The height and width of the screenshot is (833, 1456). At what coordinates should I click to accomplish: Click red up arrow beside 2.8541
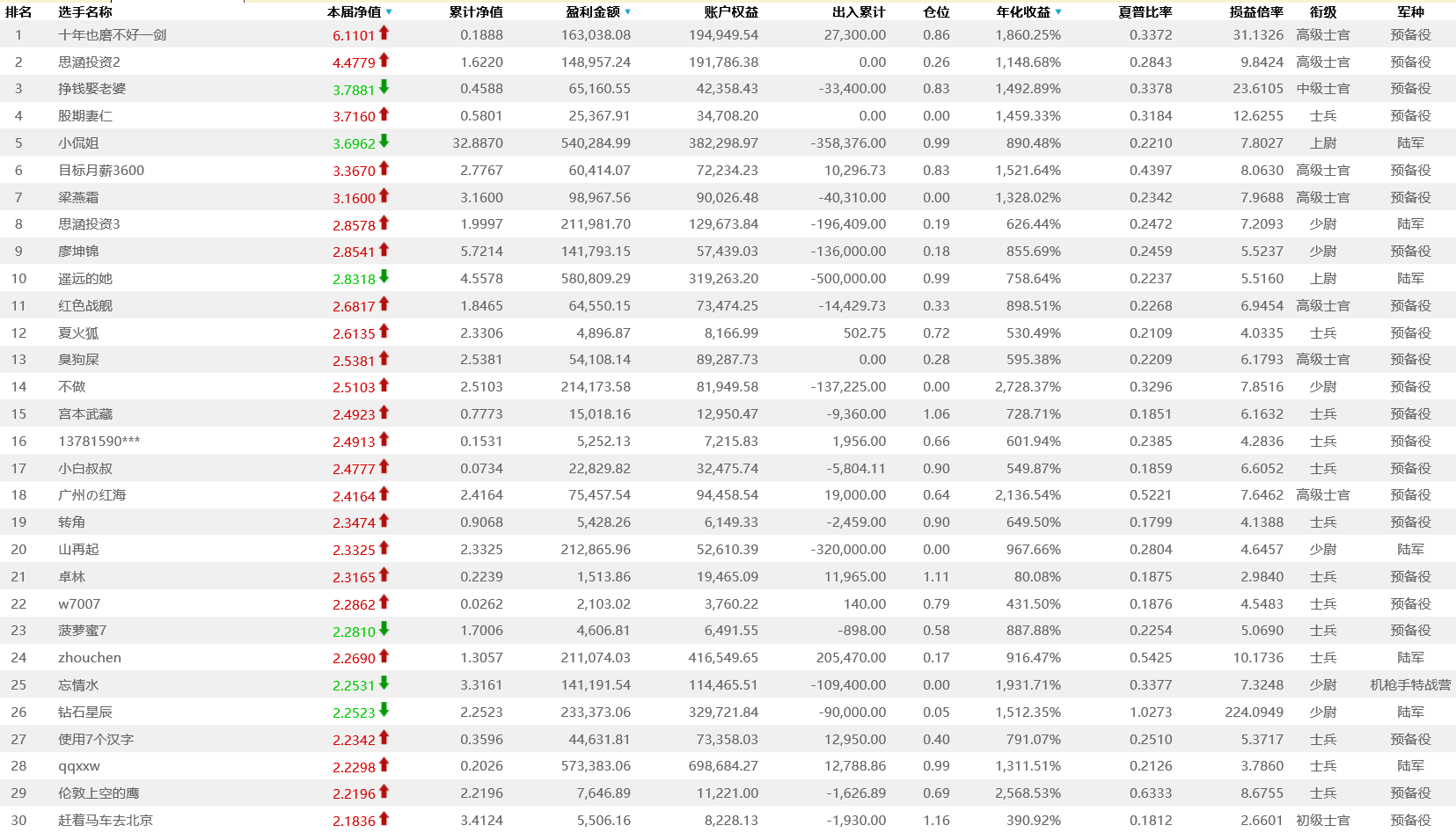coord(384,250)
